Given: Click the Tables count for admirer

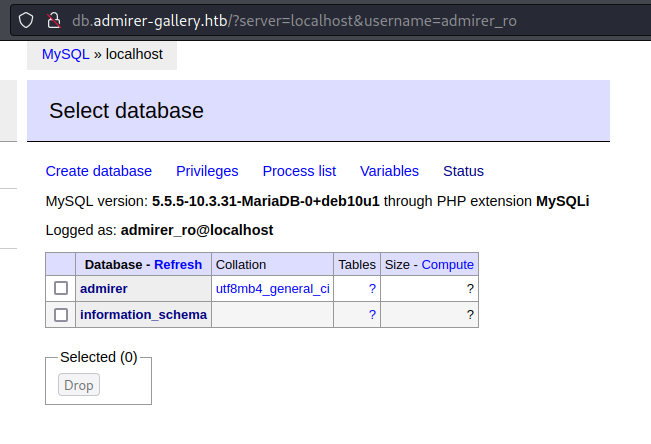Looking at the screenshot, I should [x=372, y=289].
